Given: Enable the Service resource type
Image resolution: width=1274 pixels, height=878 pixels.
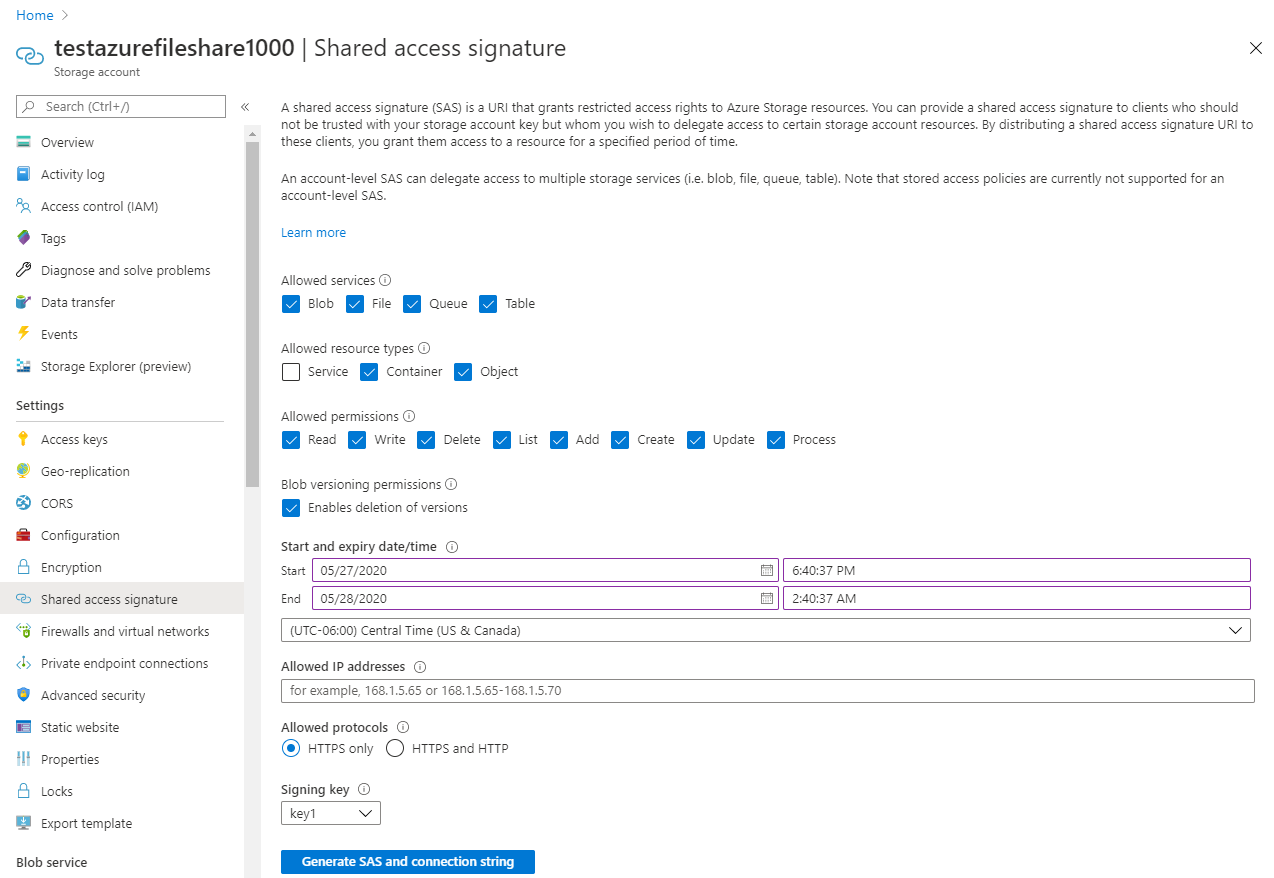Looking at the screenshot, I should [x=290, y=371].
